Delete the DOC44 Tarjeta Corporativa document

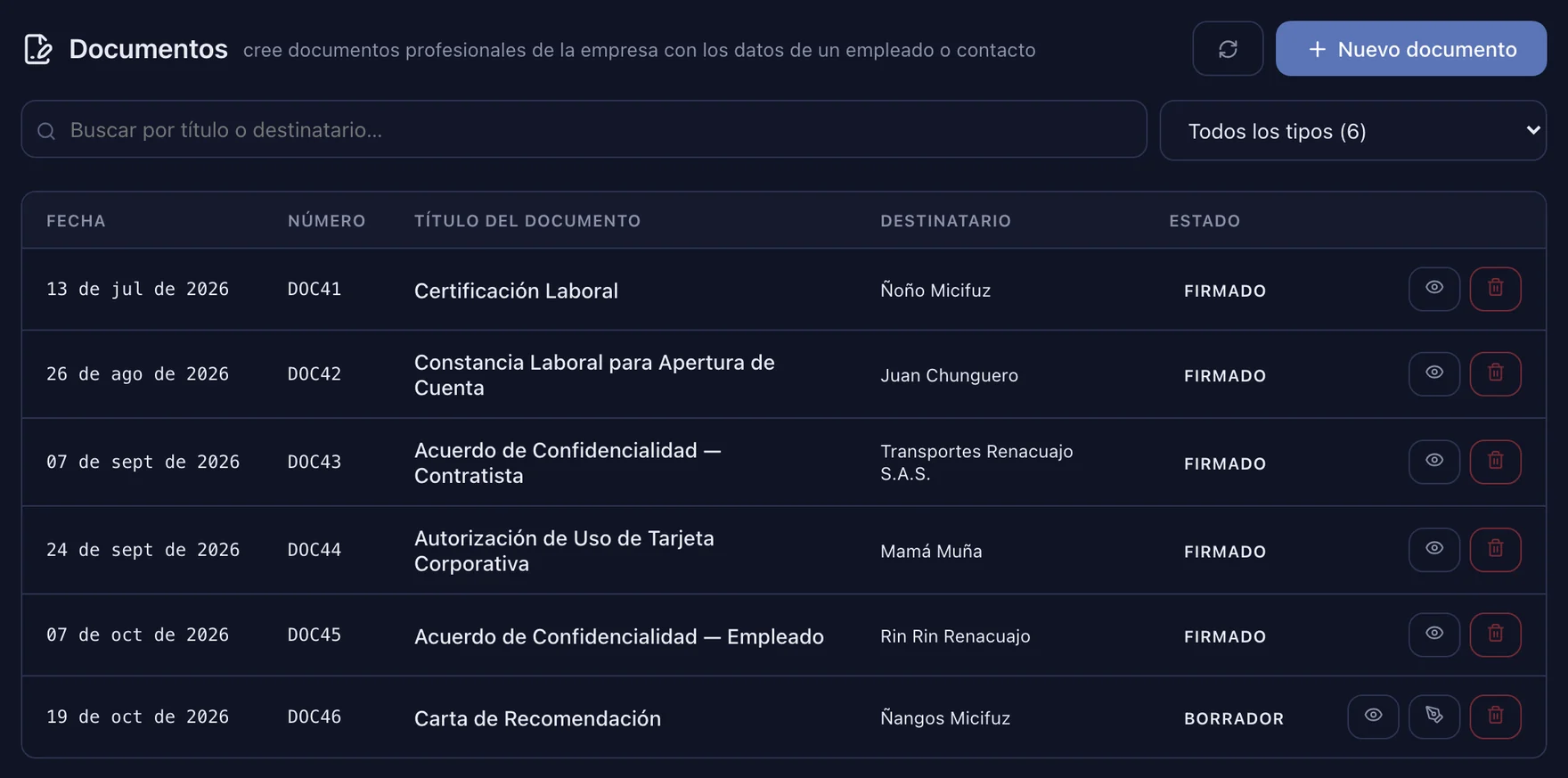pos(1496,550)
